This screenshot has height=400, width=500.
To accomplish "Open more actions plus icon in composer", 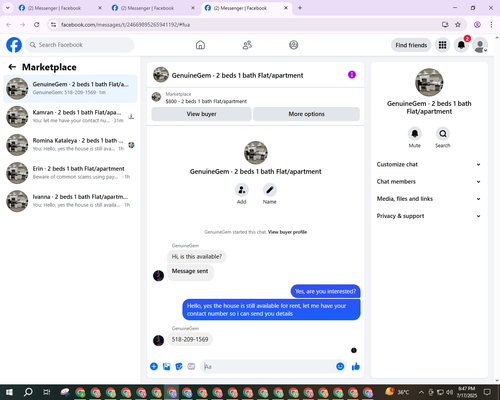I will (x=154, y=367).
